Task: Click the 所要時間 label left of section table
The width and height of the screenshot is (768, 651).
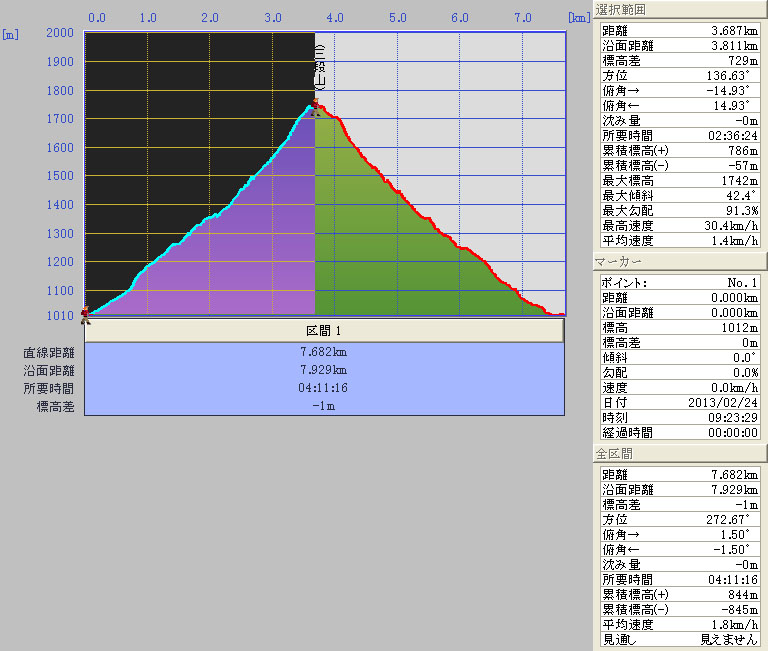Action: tap(49, 388)
